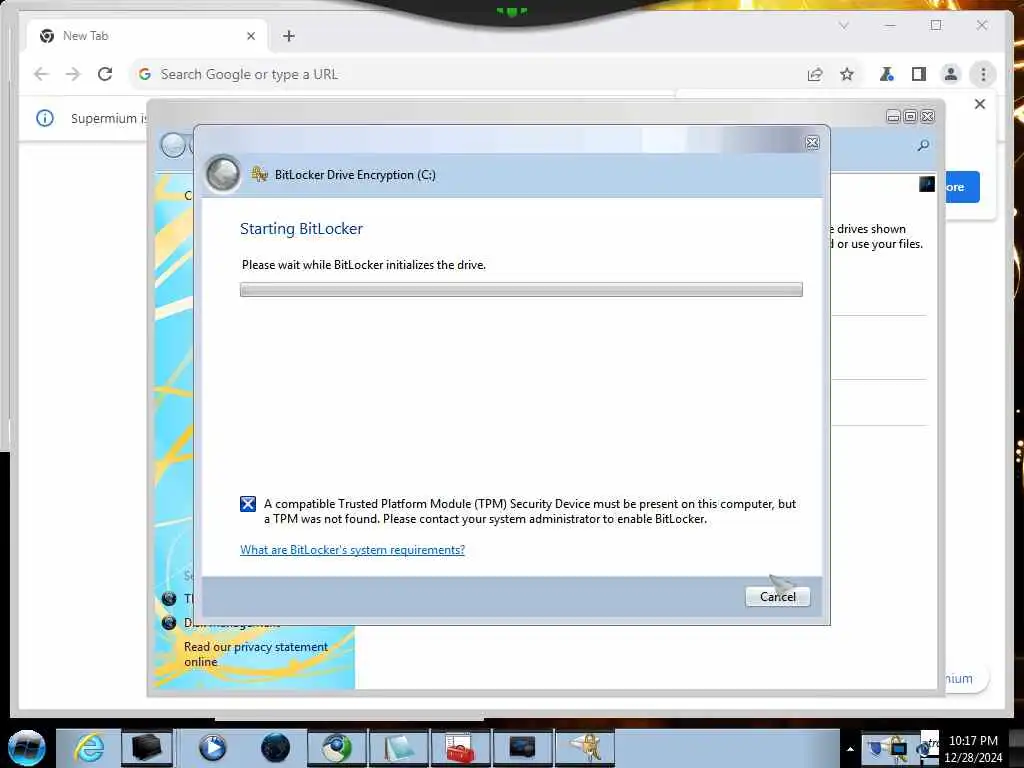Viewport: 1024px width, 768px height.
Task: Toggle the browser side panel
Action: coord(919,74)
